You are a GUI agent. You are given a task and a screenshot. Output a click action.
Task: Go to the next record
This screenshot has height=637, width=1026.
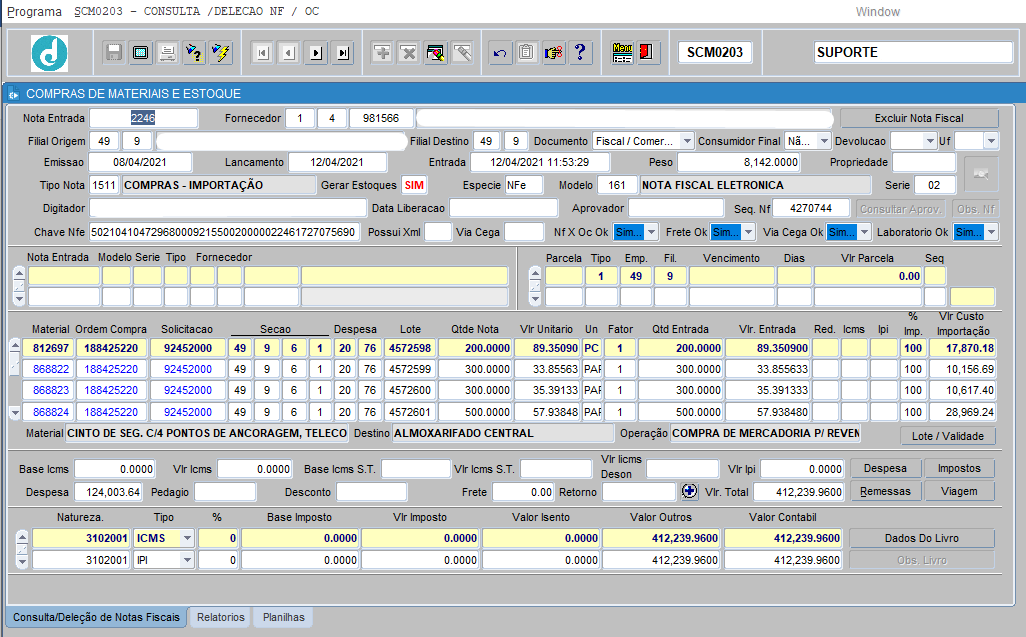[x=316, y=53]
